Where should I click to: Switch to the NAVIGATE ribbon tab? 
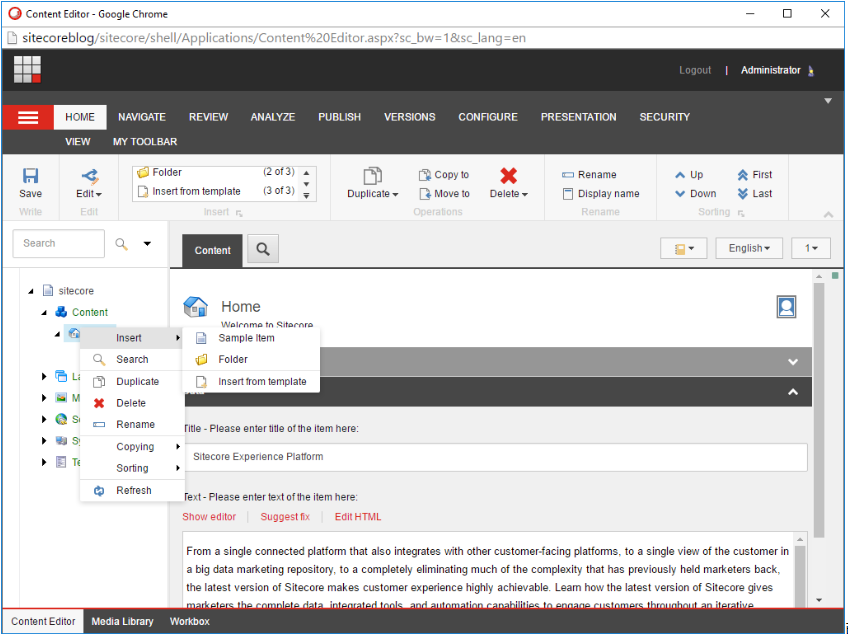pos(142,117)
